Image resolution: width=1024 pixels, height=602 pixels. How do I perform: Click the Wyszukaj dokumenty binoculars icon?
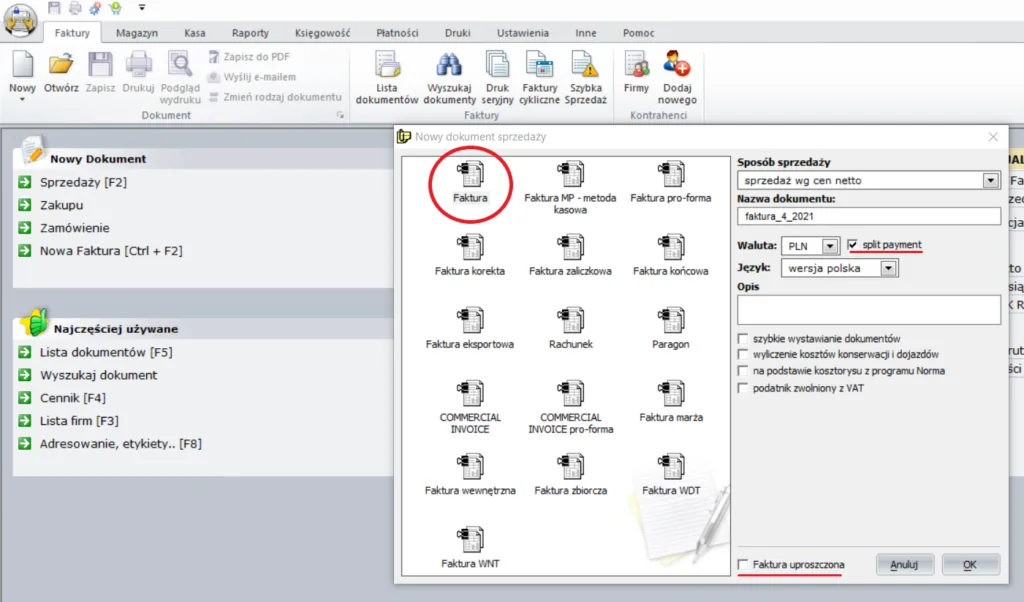coord(449,67)
